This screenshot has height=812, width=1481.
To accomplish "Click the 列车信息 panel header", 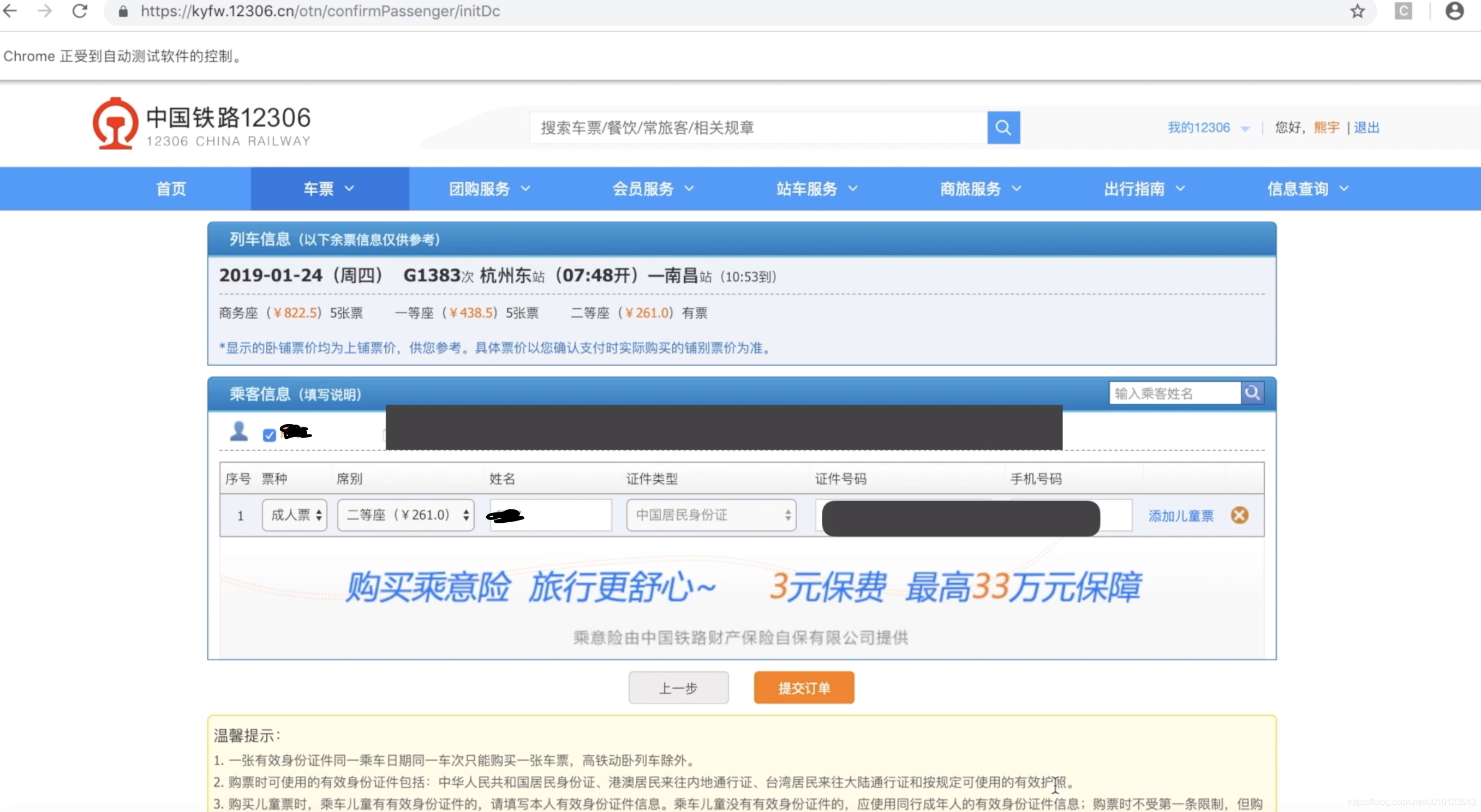I will click(x=742, y=239).
